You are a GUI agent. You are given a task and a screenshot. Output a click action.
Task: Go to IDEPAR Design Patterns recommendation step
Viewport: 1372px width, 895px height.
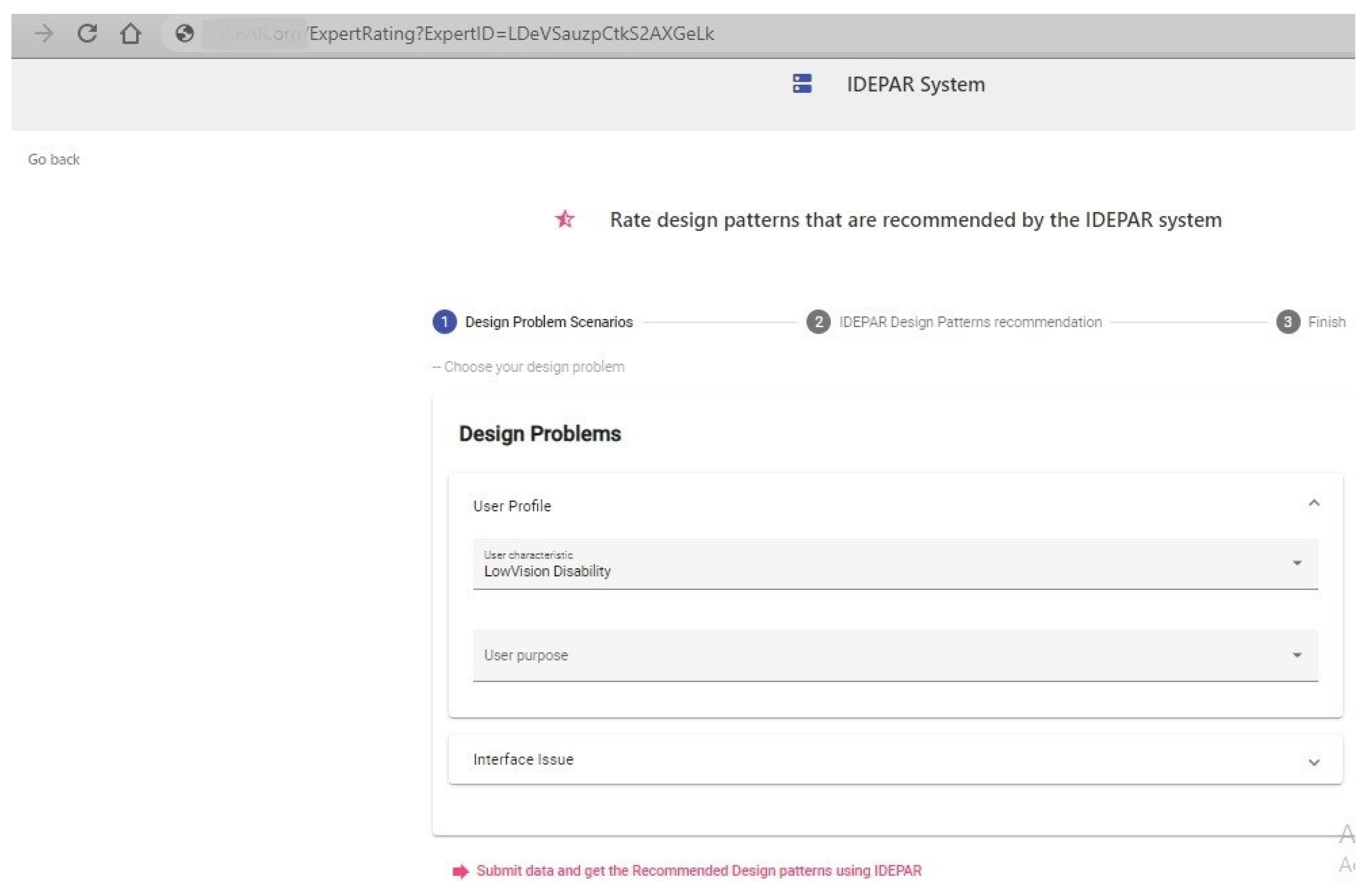[x=970, y=321]
